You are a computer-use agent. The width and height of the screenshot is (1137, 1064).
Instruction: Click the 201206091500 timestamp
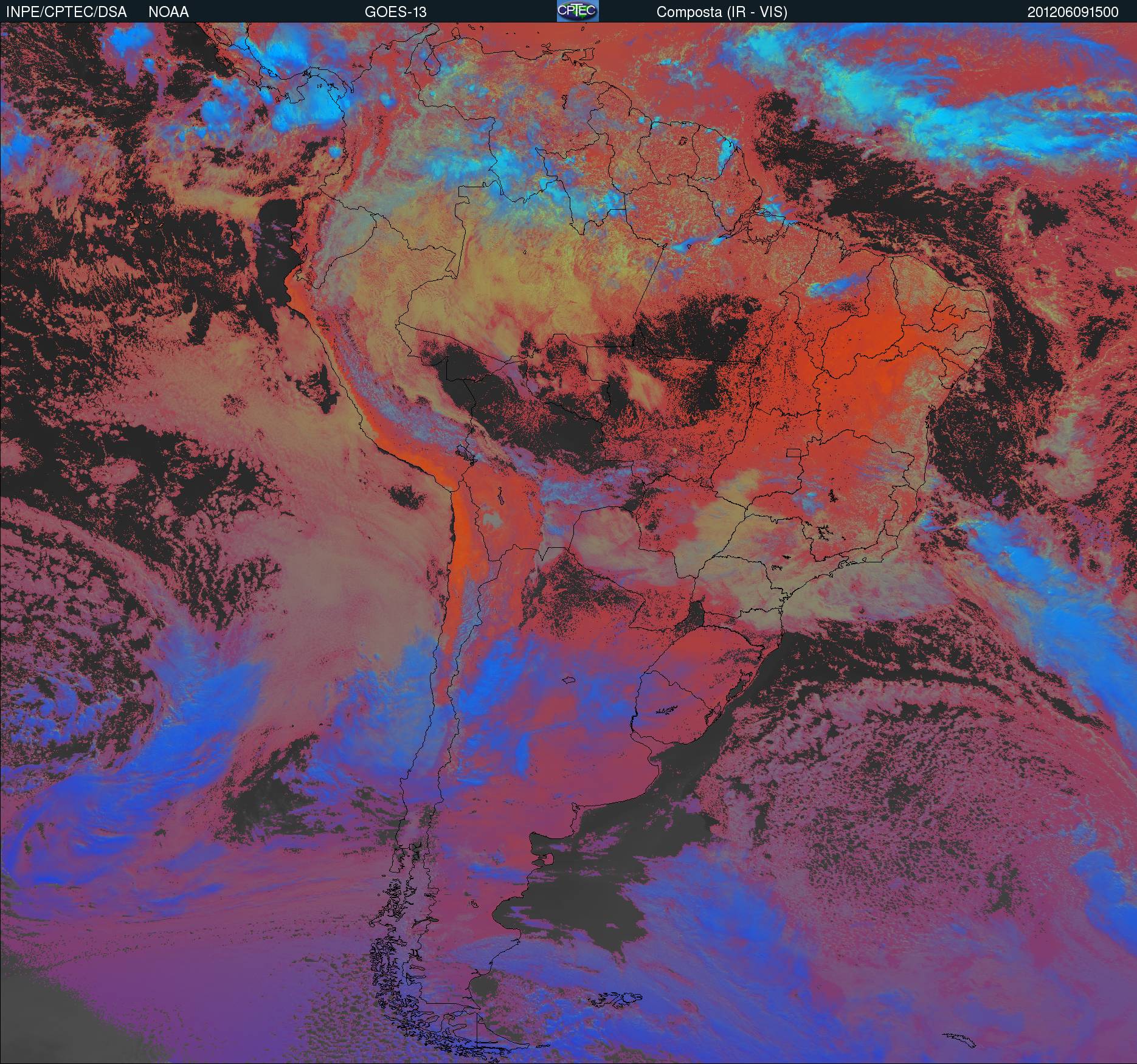(1073, 12)
